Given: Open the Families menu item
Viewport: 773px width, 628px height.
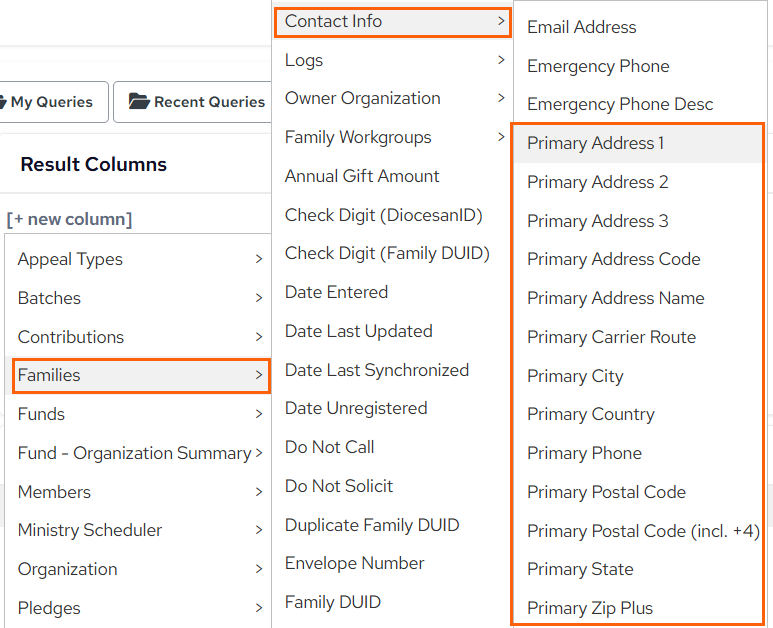Looking at the screenshot, I should tap(141, 375).
